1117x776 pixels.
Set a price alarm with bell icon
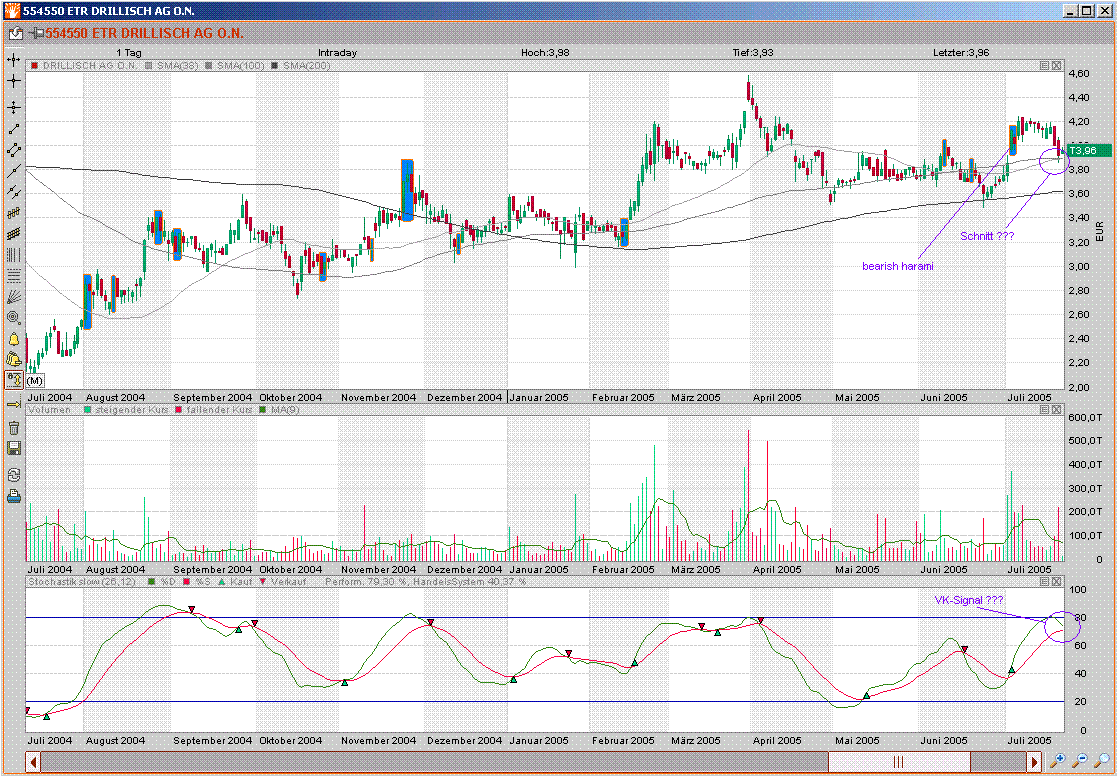pos(14,339)
